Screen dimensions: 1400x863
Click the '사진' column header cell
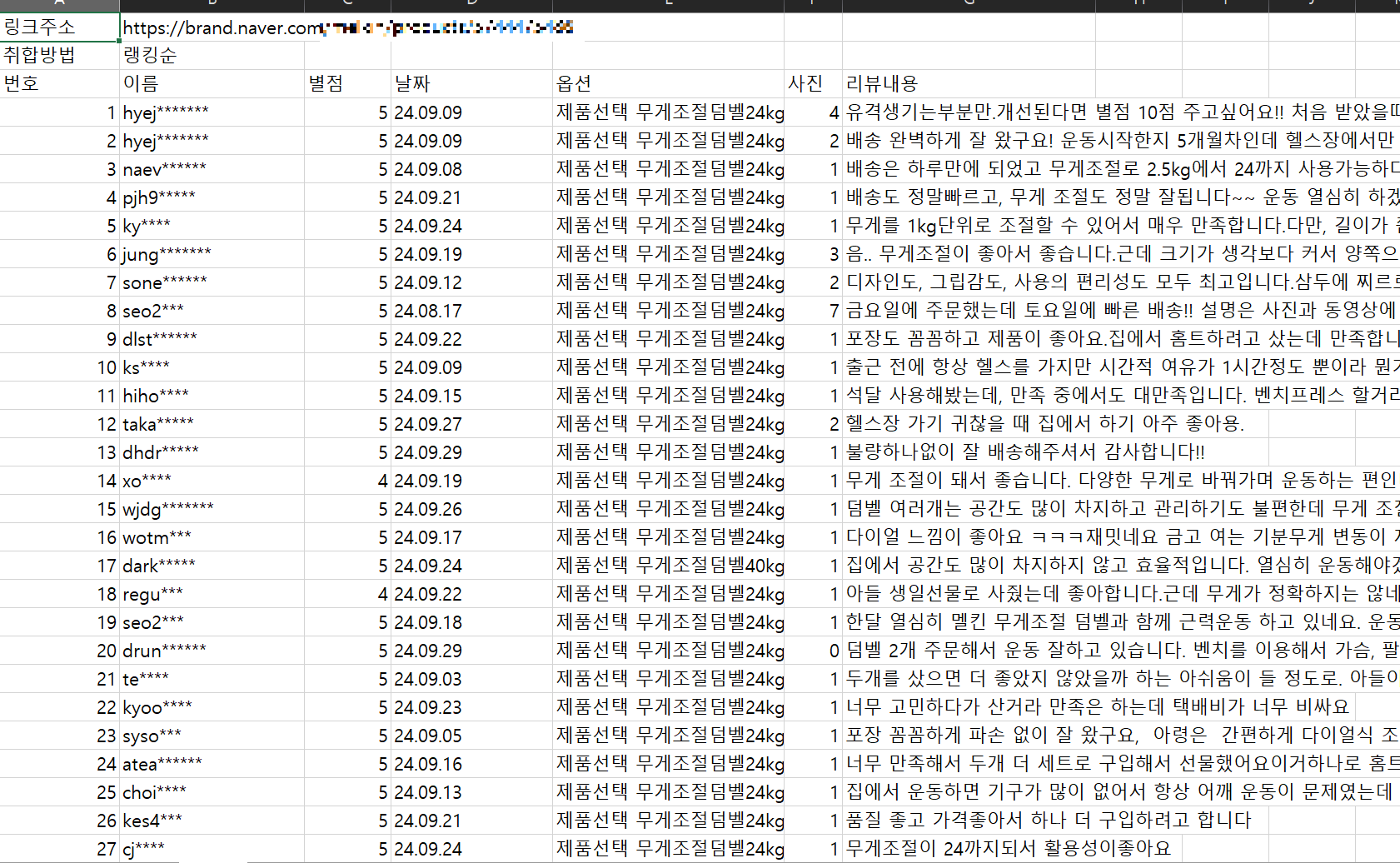coord(813,84)
